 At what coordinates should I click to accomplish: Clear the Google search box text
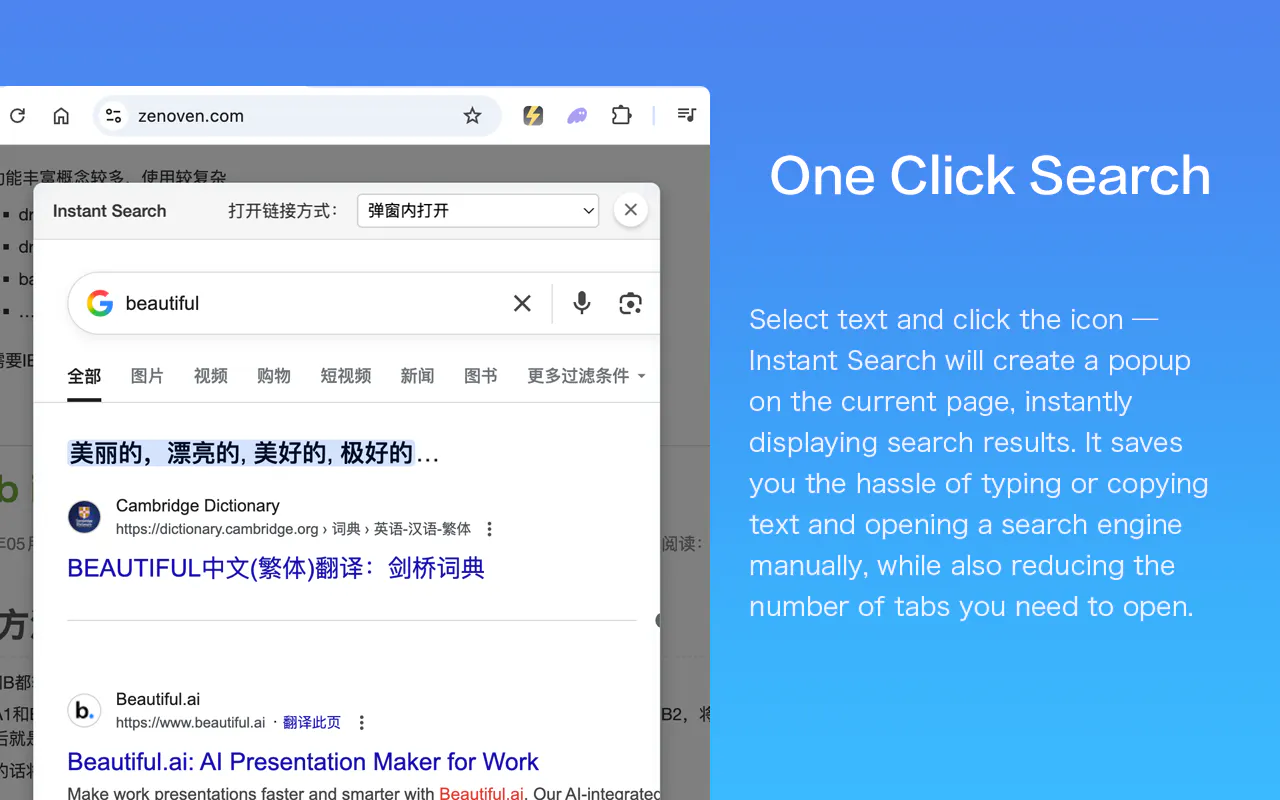522,303
